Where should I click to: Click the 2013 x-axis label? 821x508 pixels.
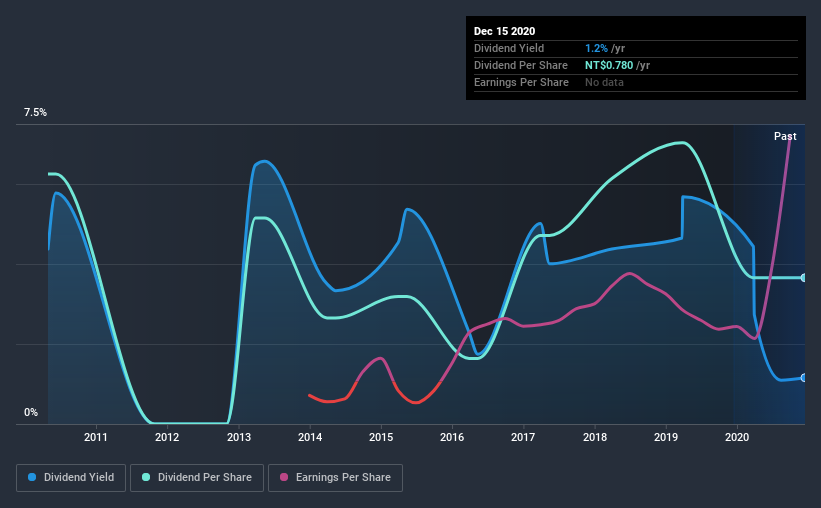pyautogui.click(x=239, y=437)
